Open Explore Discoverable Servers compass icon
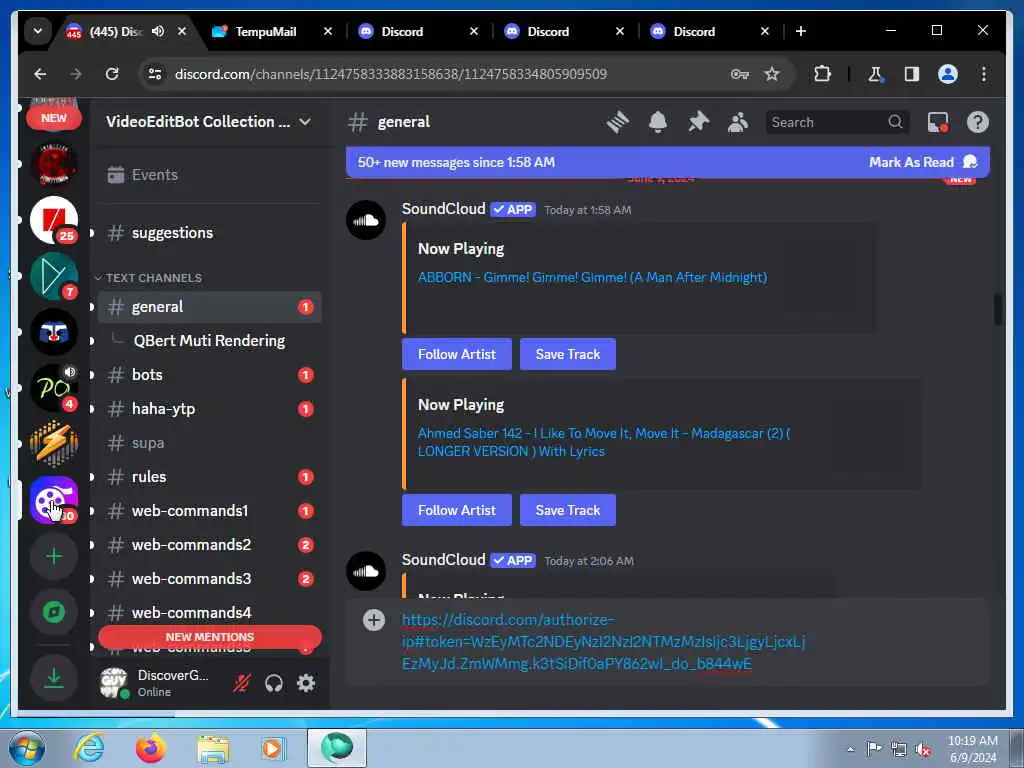This screenshot has height=768, width=1024. point(54,612)
